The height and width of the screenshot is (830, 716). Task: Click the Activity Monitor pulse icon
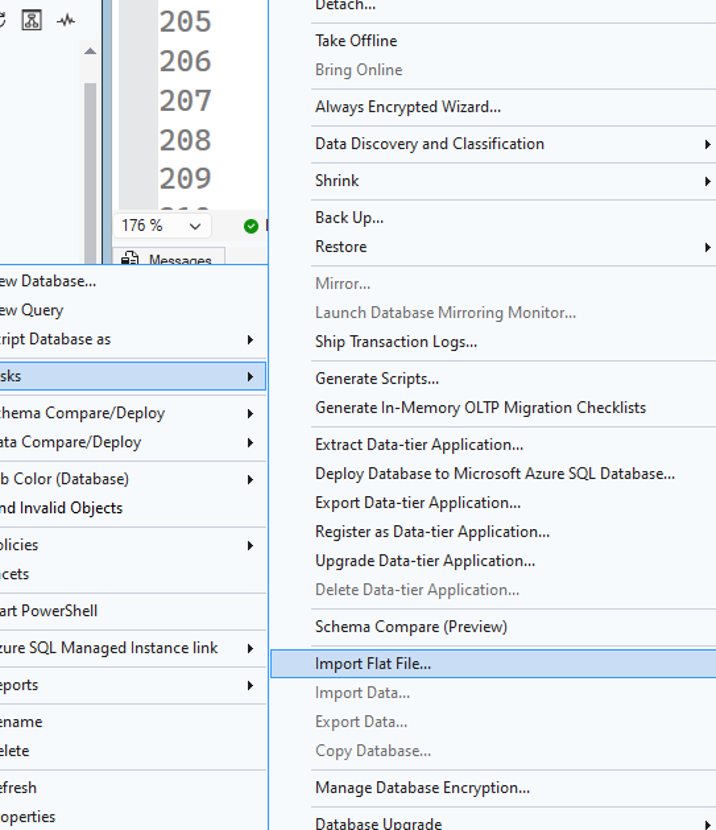coord(66,21)
